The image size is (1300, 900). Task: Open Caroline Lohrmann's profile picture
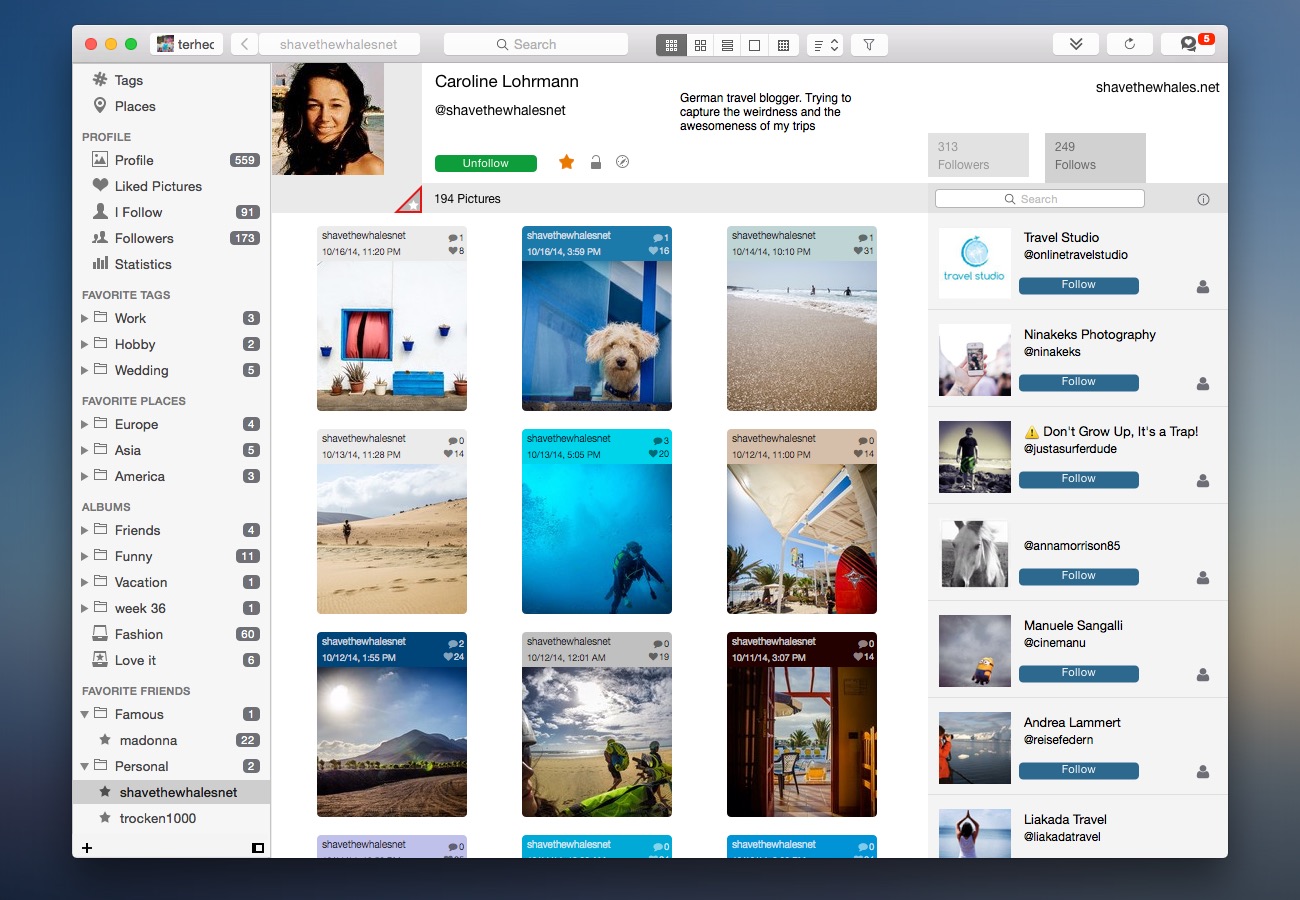coord(328,119)
